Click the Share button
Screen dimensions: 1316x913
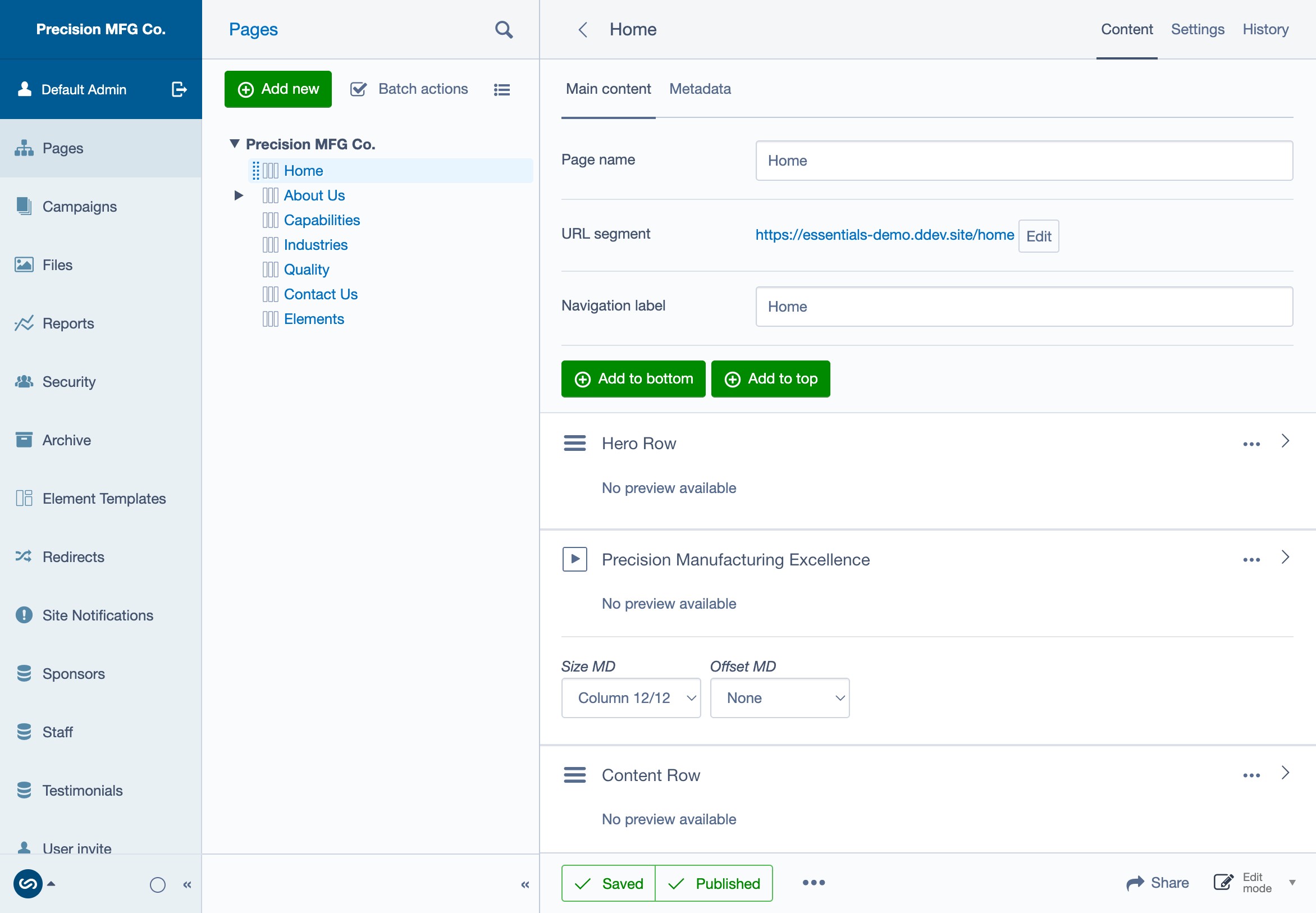(1158, 883)
